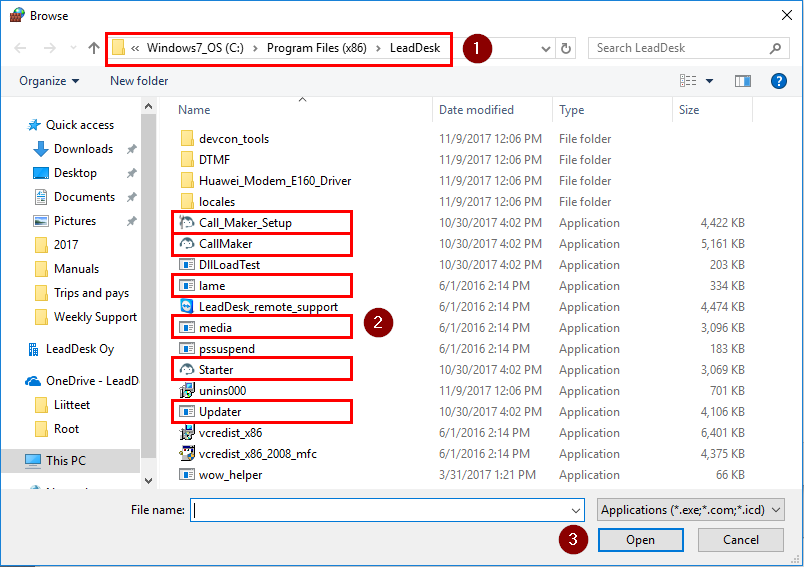
Task: Open the 2017 folder in sidebar
Action: point(56,245)
